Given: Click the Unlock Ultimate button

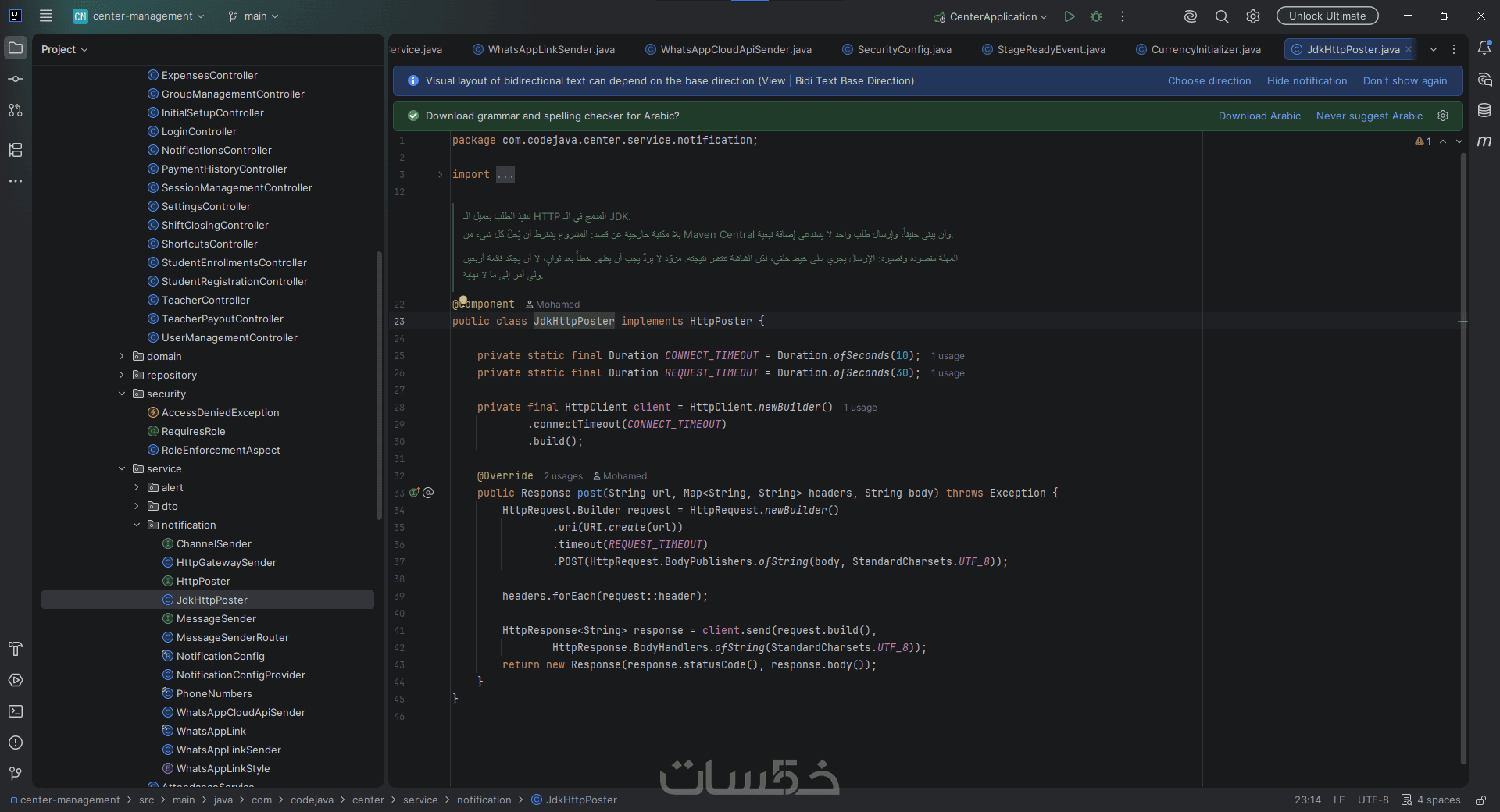Looking at the screenshot, I should point(1327,16).
